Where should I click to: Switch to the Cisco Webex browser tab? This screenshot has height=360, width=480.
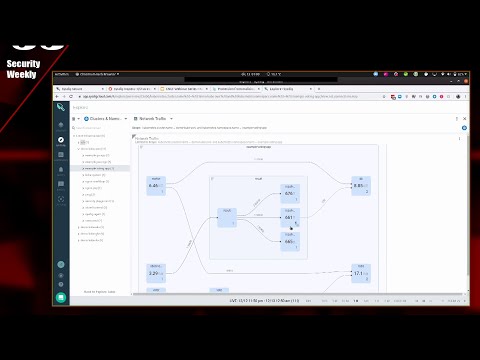(x=184, y=89)
